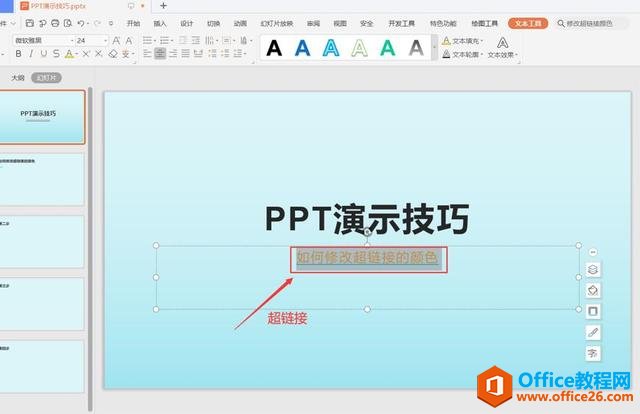Screen dimensions: 640x414
Task: Open the 文本效果 text effects dropdown
Action: (502, 48)
